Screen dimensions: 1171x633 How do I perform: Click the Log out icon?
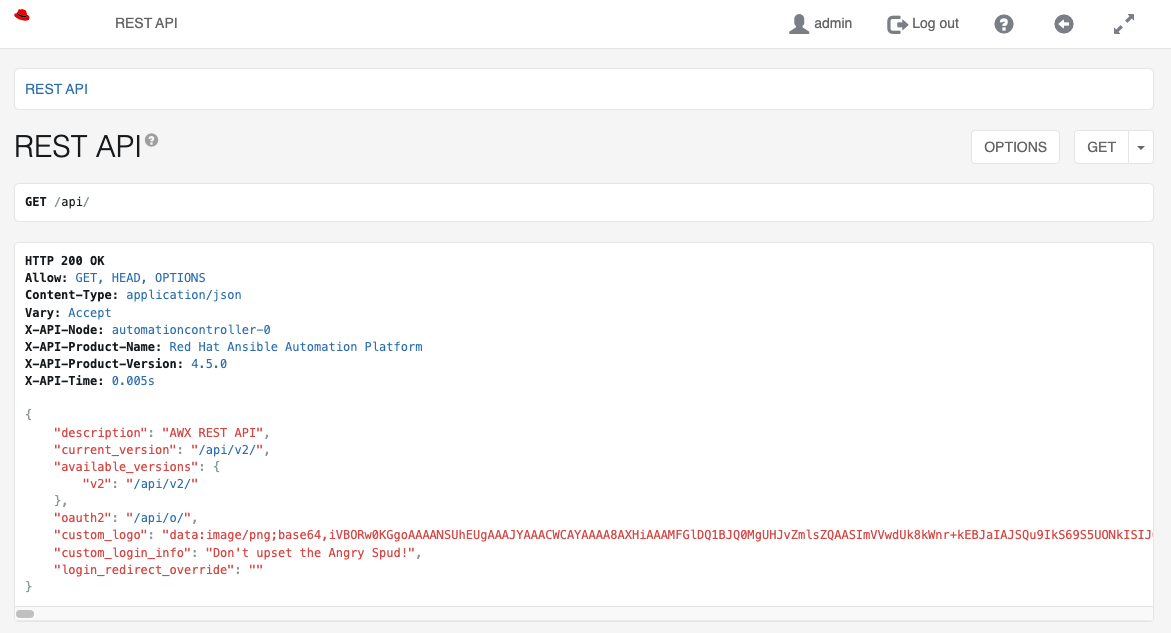897,25
